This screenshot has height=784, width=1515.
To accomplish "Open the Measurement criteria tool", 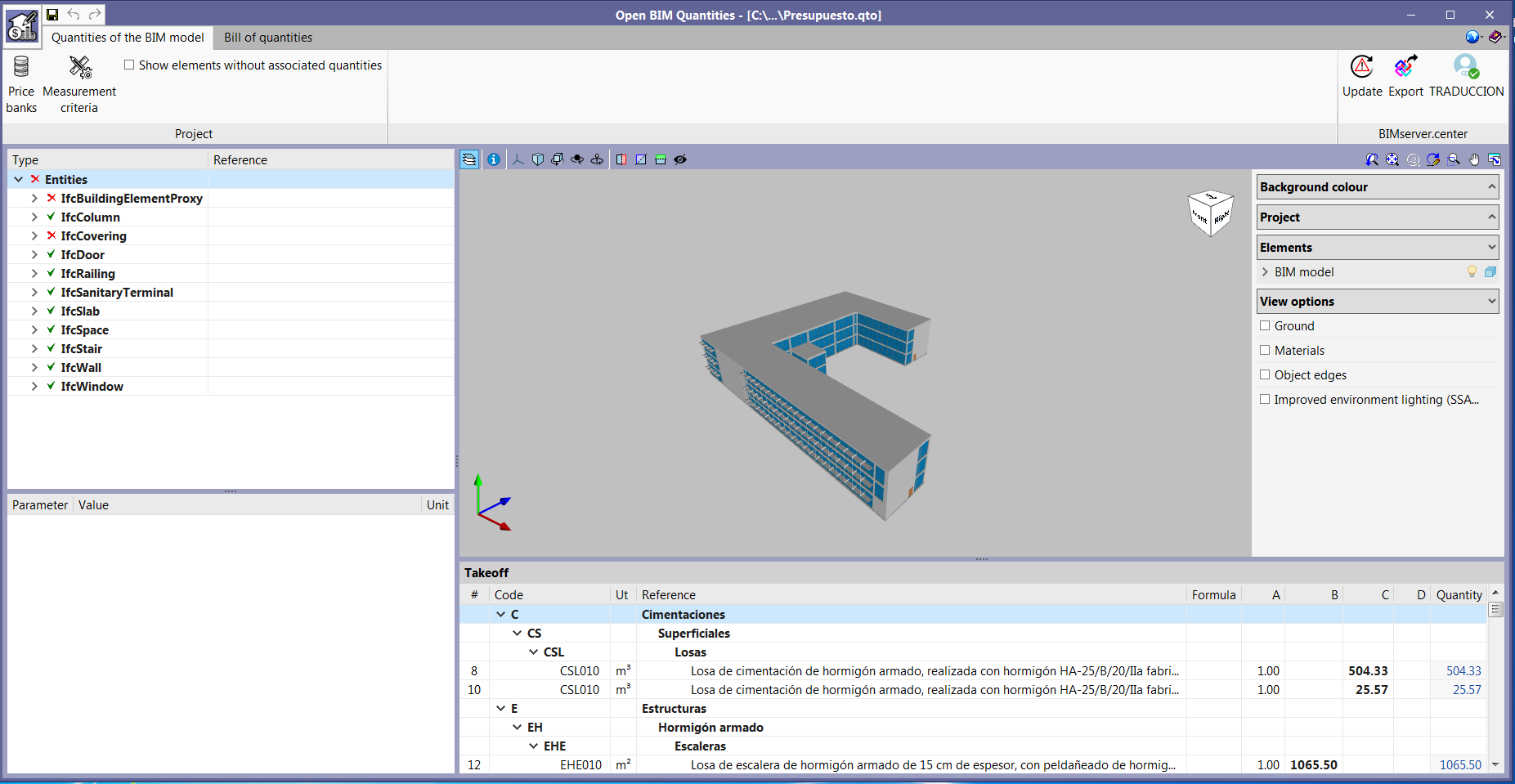I will (x=78, y=82).
